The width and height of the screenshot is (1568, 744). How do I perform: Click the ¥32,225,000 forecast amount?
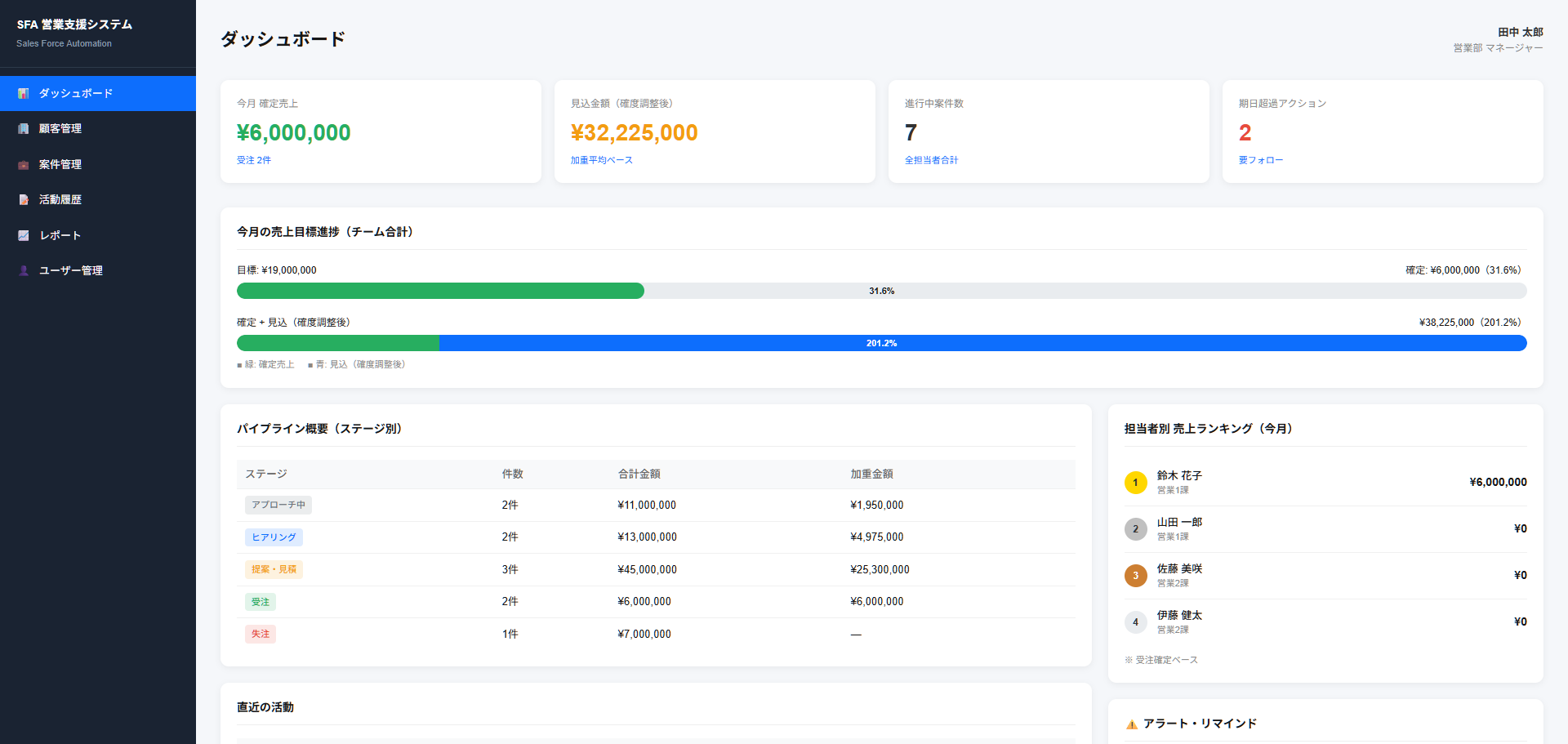[635, 132]
